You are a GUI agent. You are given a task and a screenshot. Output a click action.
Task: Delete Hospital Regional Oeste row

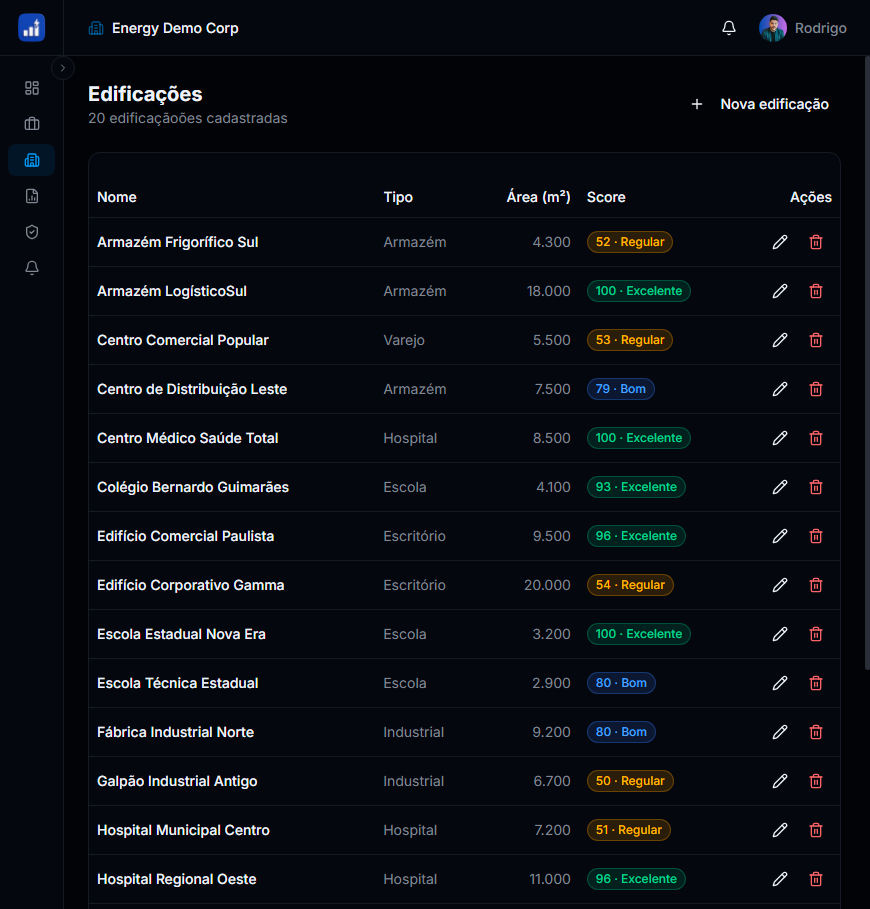click(816, 879)
